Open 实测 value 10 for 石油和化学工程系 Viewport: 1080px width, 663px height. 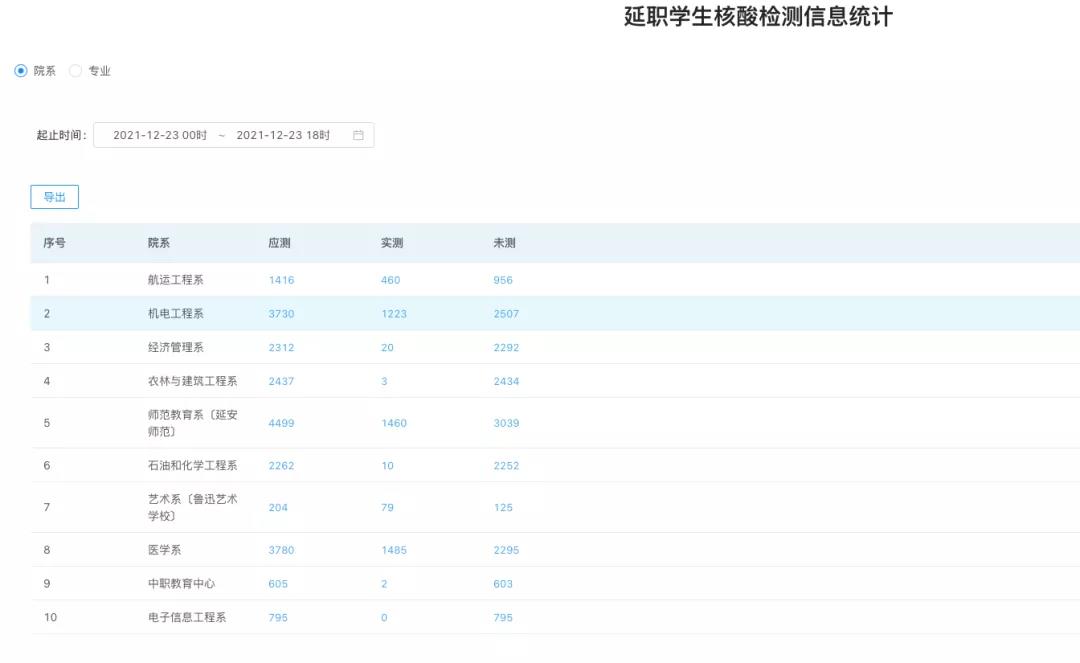point(387,465)
